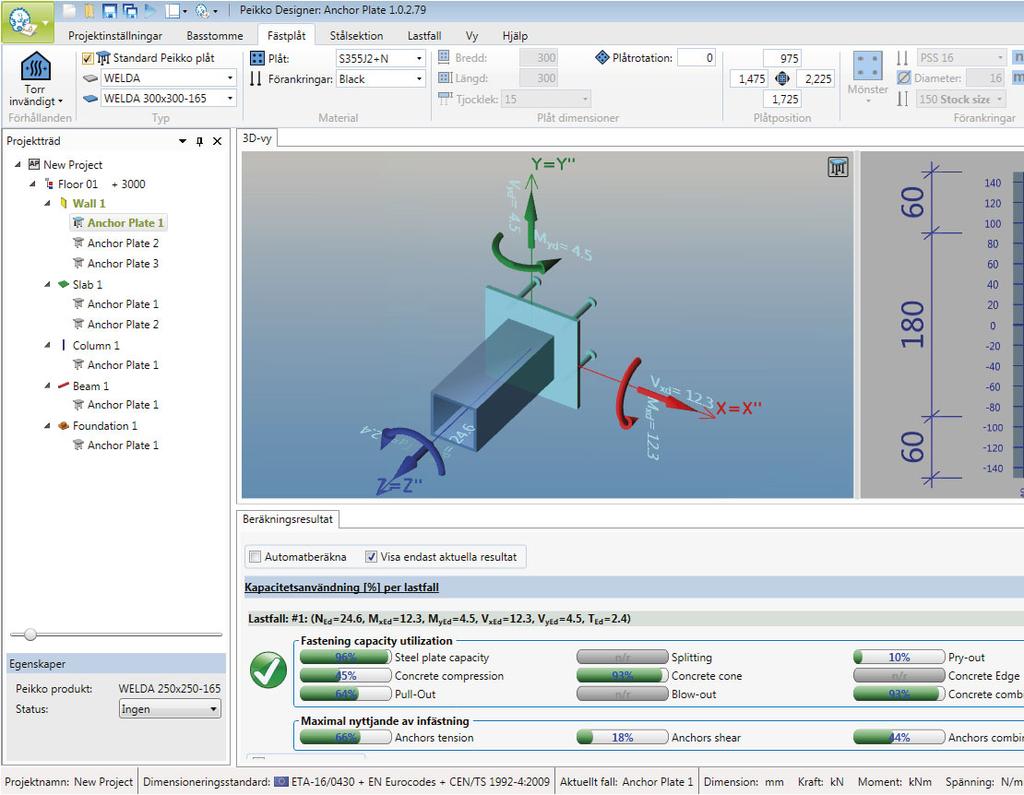Open the Black anchors material dropdown
This screenshot has width=1024, height=795.
pyautogui.click(x=419, y=79)
